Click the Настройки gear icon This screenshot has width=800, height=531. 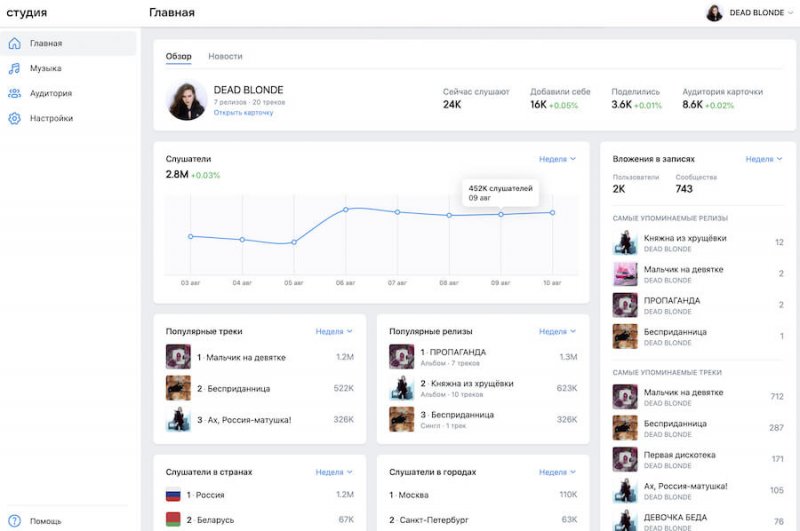click(15, 118)
